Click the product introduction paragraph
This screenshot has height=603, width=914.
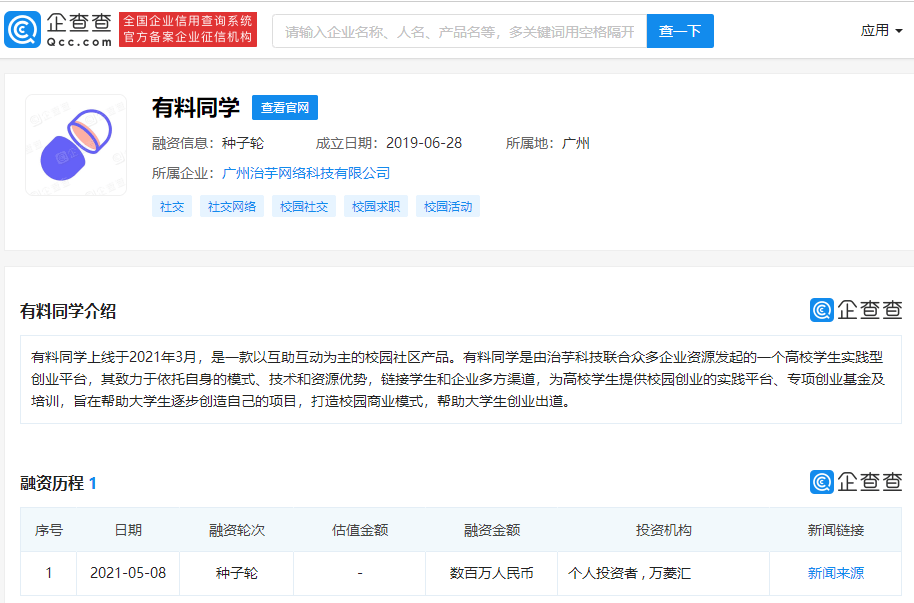click(x=460, y=379)
